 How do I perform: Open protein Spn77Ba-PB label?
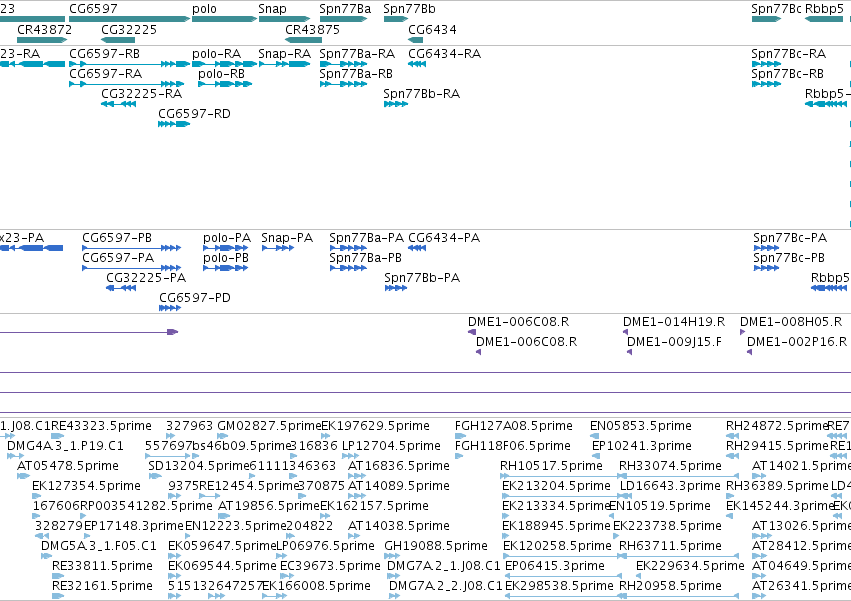[x=366, y=258]
